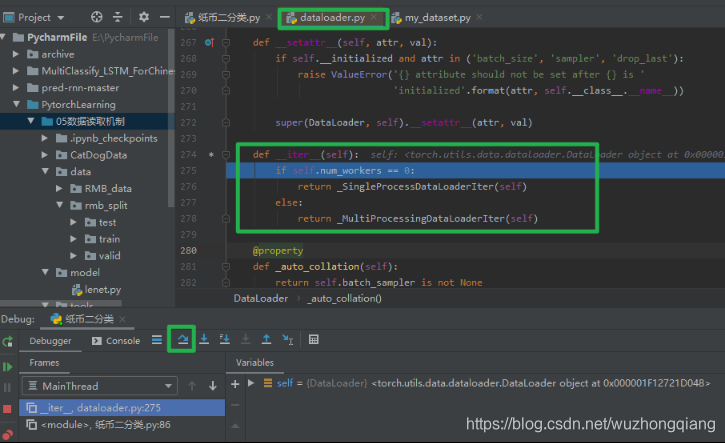Click Variables panel header
725x443 pixels.
(255, 363)
